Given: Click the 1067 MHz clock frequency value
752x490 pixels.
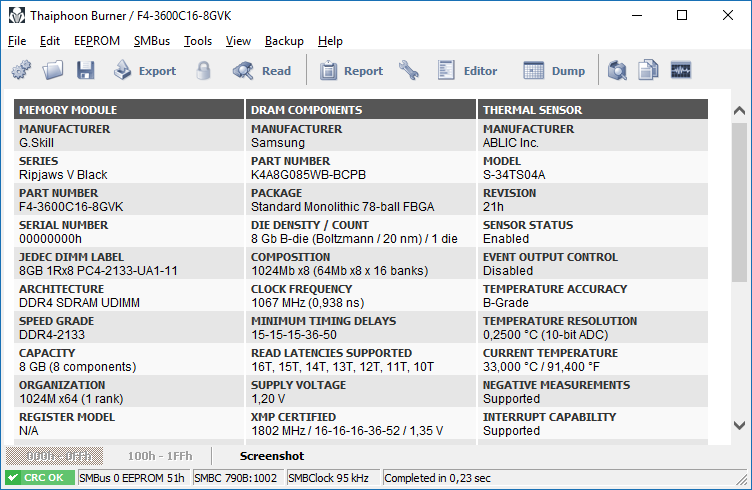Looking at the screenshot, I should pos(308,303).
